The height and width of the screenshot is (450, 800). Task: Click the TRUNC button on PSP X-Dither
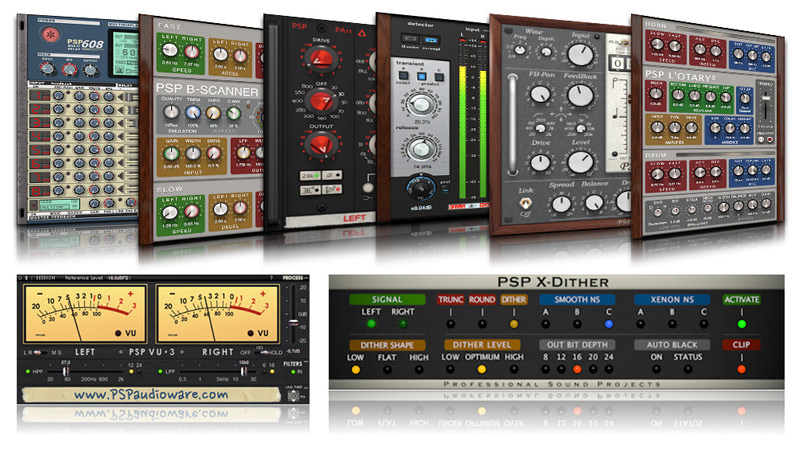point(451,299)
